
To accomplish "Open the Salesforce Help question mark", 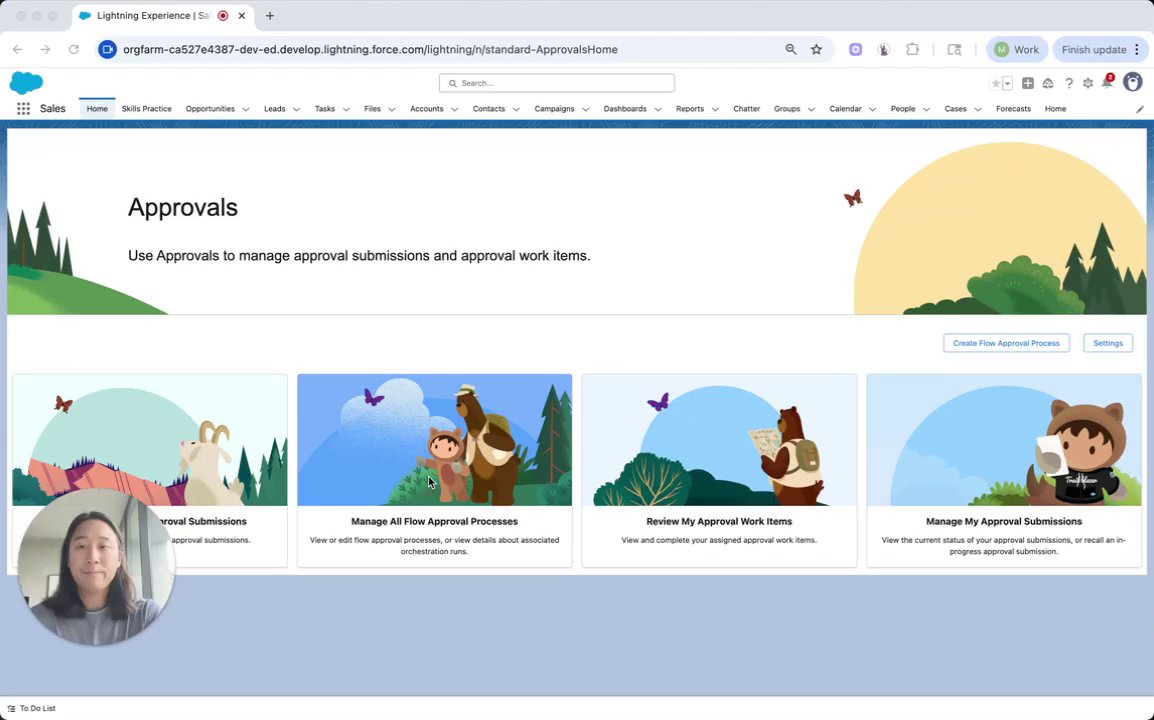I will (1069, 83).
